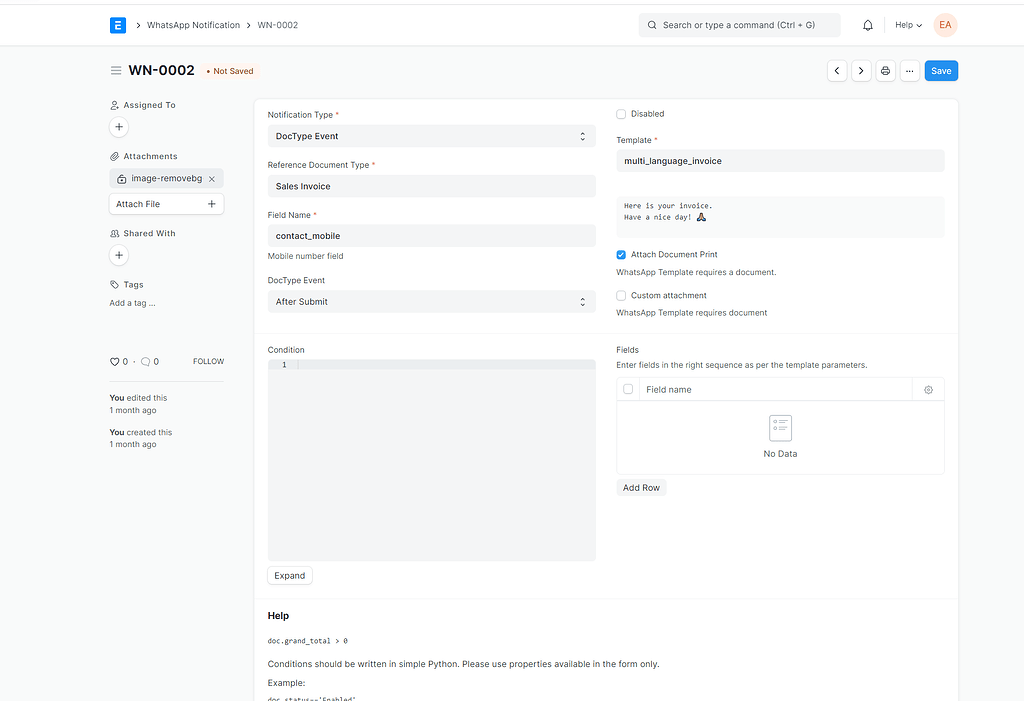Click the heart like icon
Viewport: 1024px width, 701px height.
114,362
